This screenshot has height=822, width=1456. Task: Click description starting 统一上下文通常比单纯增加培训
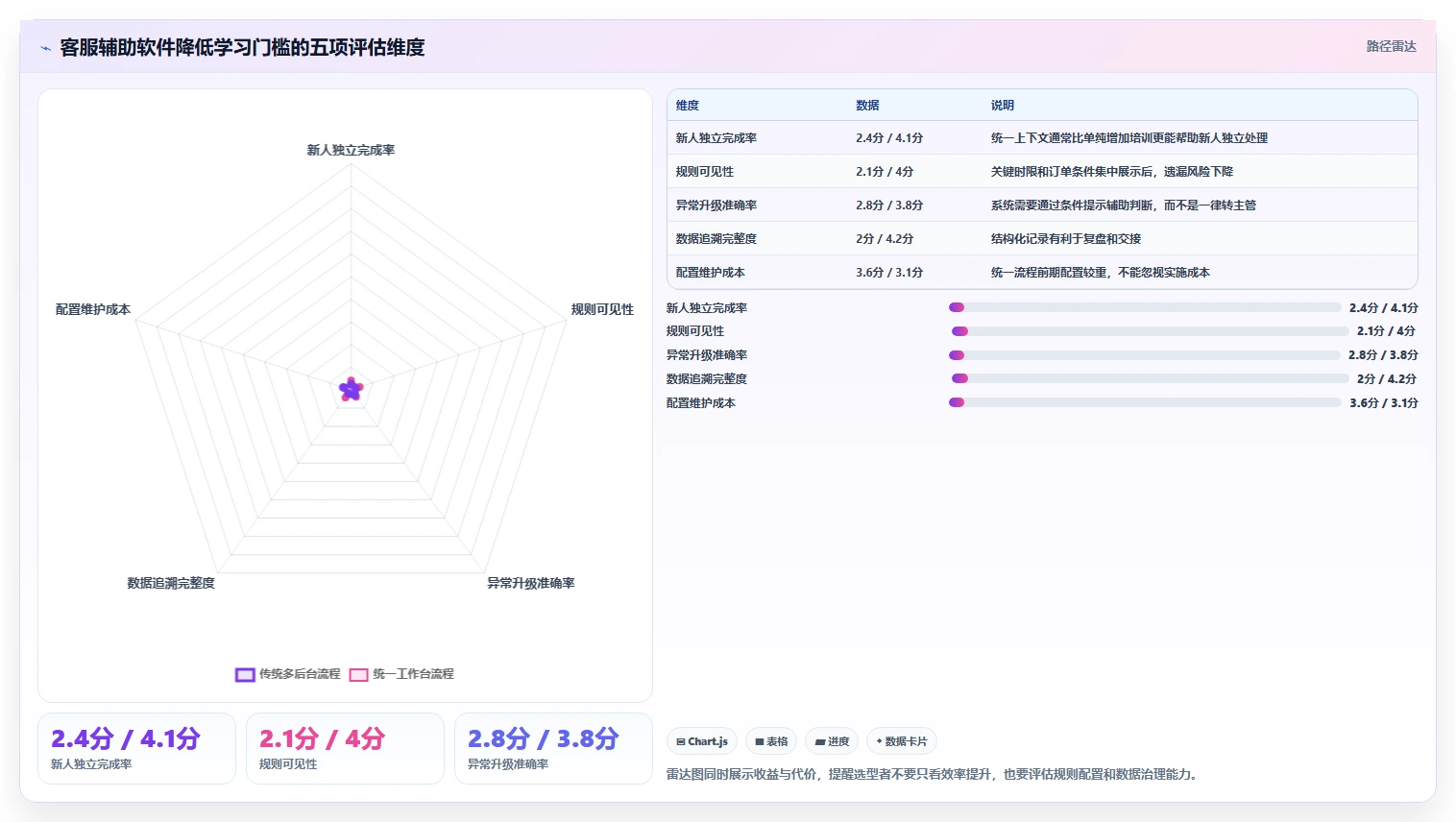pyautogui.click(x=1129, y=138)
